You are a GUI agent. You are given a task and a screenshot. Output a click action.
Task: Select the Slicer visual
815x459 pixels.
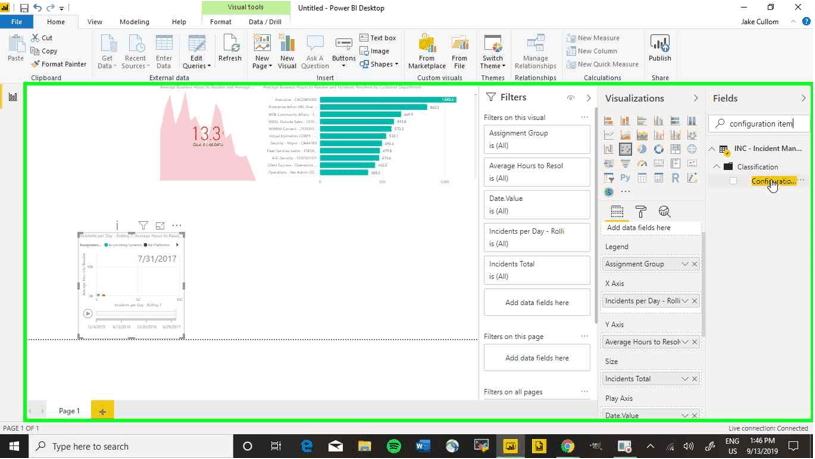[609, 178]
